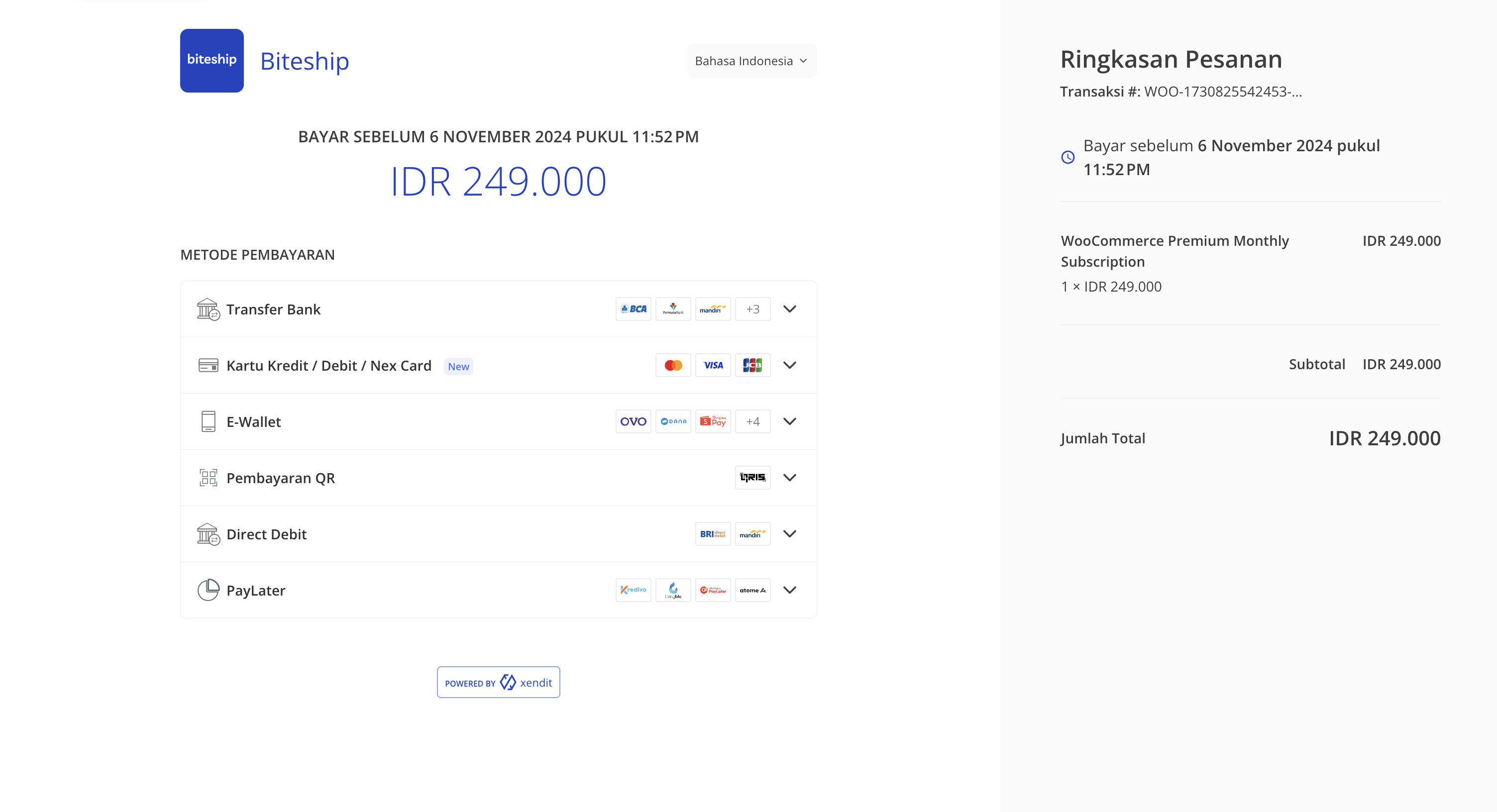Viewport: 1497px width, 812px height.
Task: Click the Atome logo icon
Action: (x=752, y=590)
